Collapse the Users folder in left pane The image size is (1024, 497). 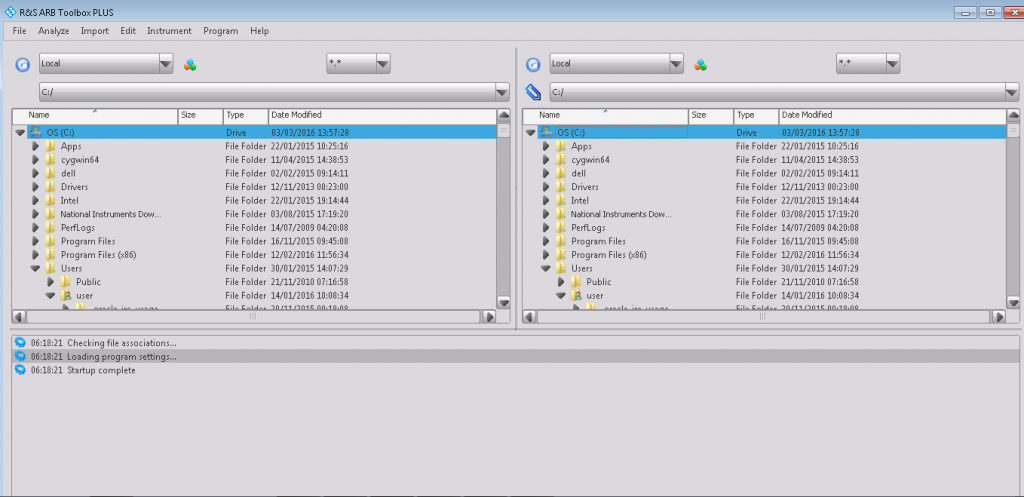(35, 268)
